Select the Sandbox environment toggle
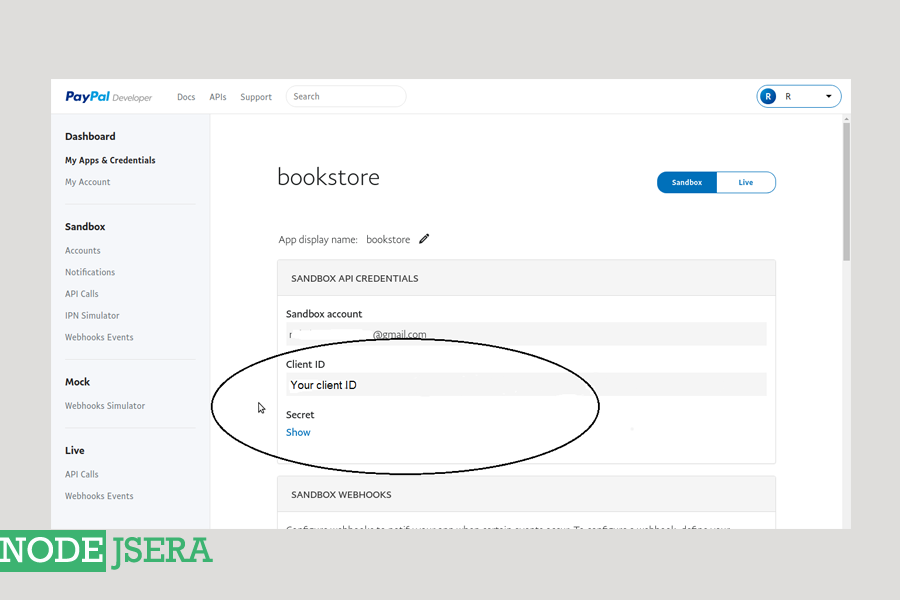This screenshot has height=600, width=900. pos(687,183)
